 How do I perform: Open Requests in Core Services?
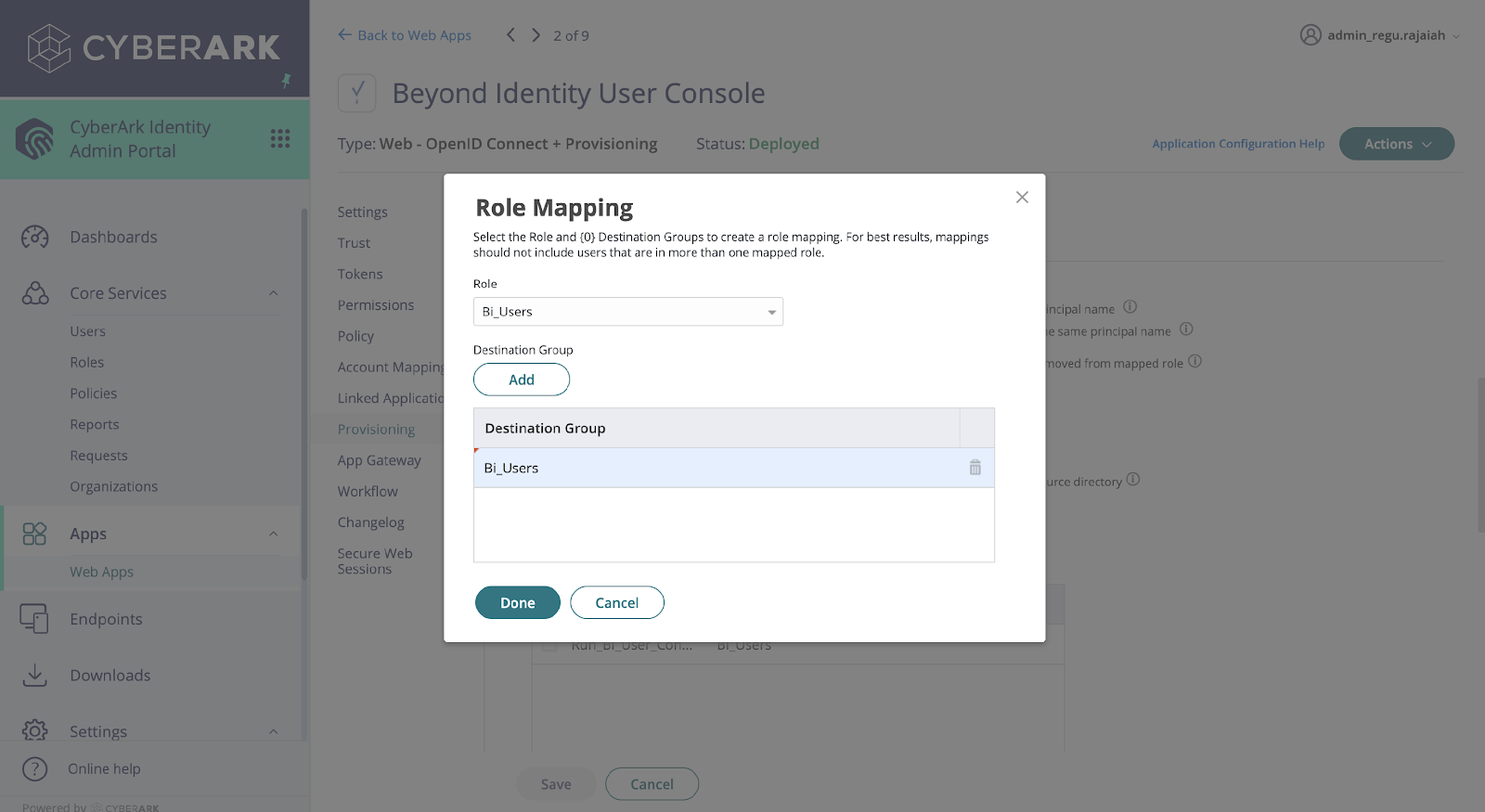tap(98, 456)
